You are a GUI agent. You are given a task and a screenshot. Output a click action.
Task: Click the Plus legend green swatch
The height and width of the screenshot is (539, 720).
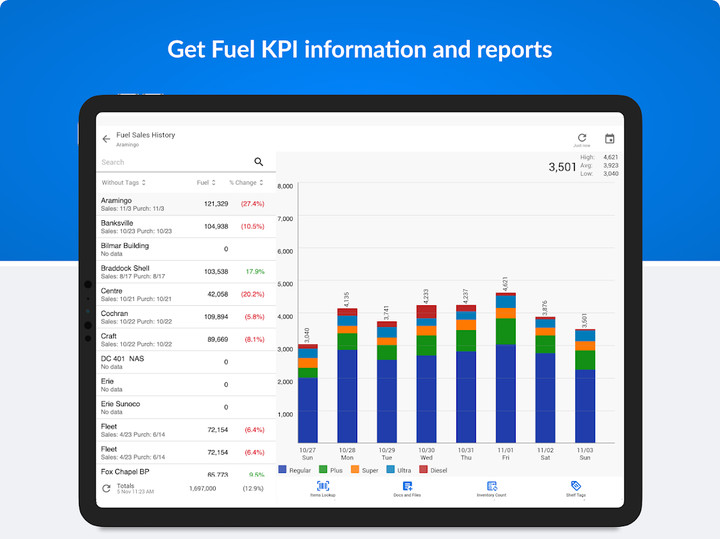(323, 469)
